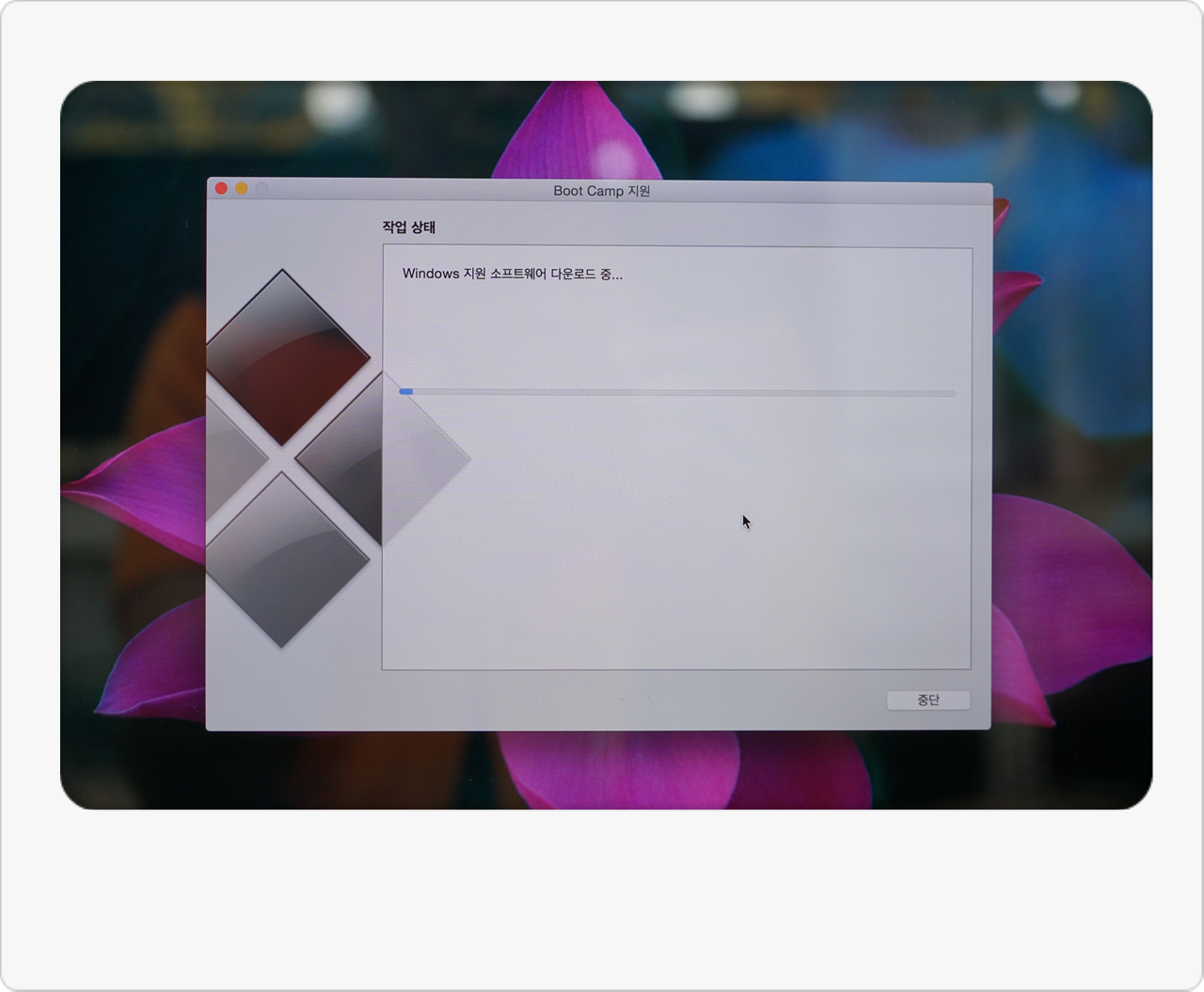Click the 'Windows 지원 소프트웨어 다운로드 중...' status text
The width and height of the screenshot is (1204, 992).
pos(513,274)
